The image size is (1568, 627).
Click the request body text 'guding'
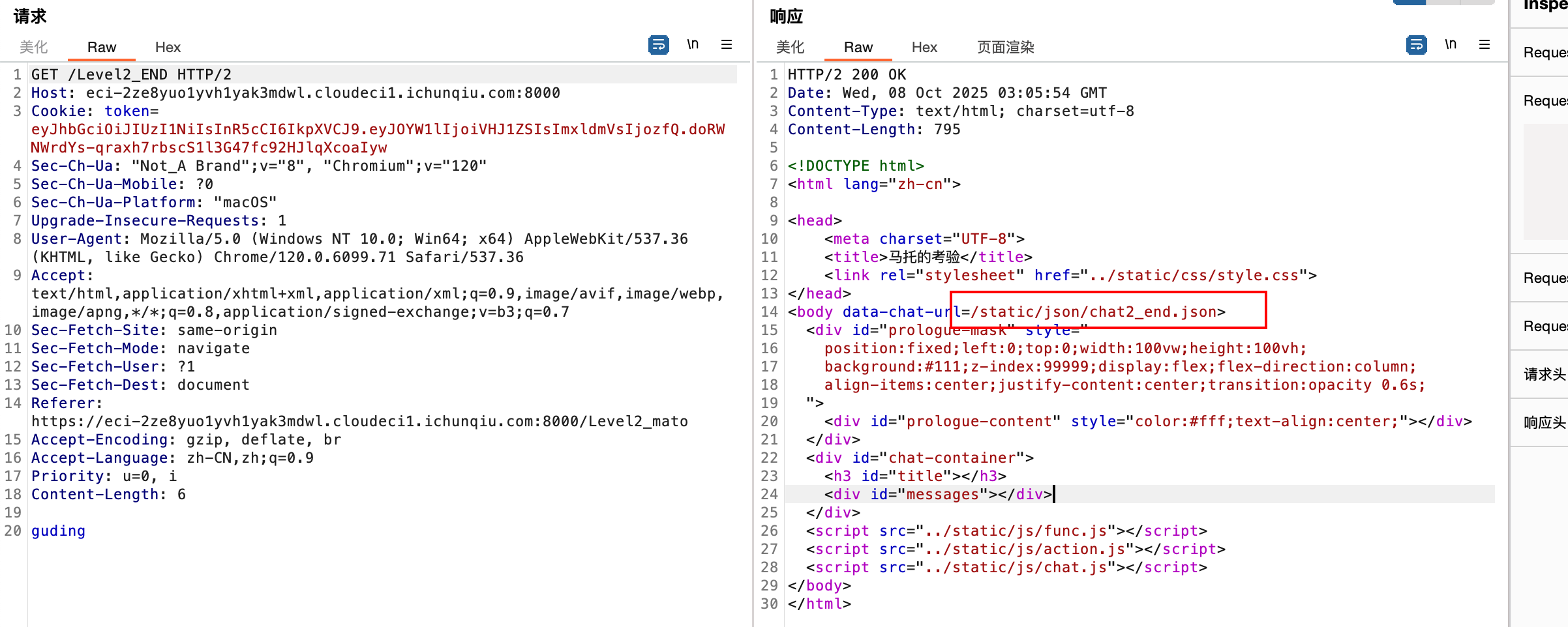pos(58,531)
